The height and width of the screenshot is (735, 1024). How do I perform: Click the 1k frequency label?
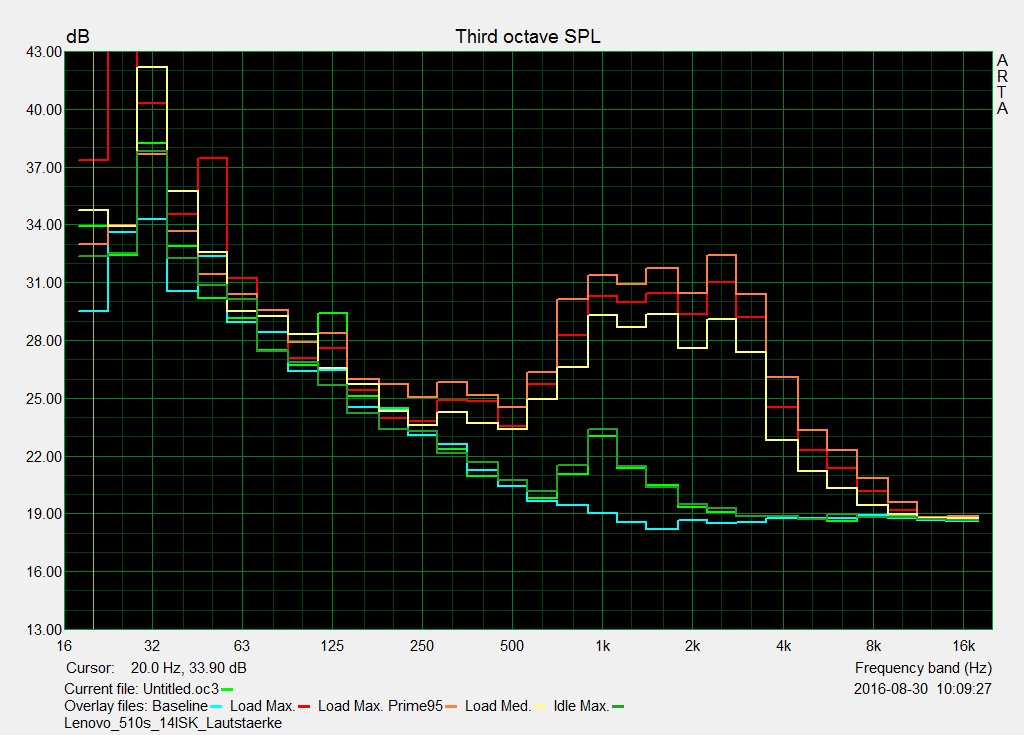click(x=602, y=646)
